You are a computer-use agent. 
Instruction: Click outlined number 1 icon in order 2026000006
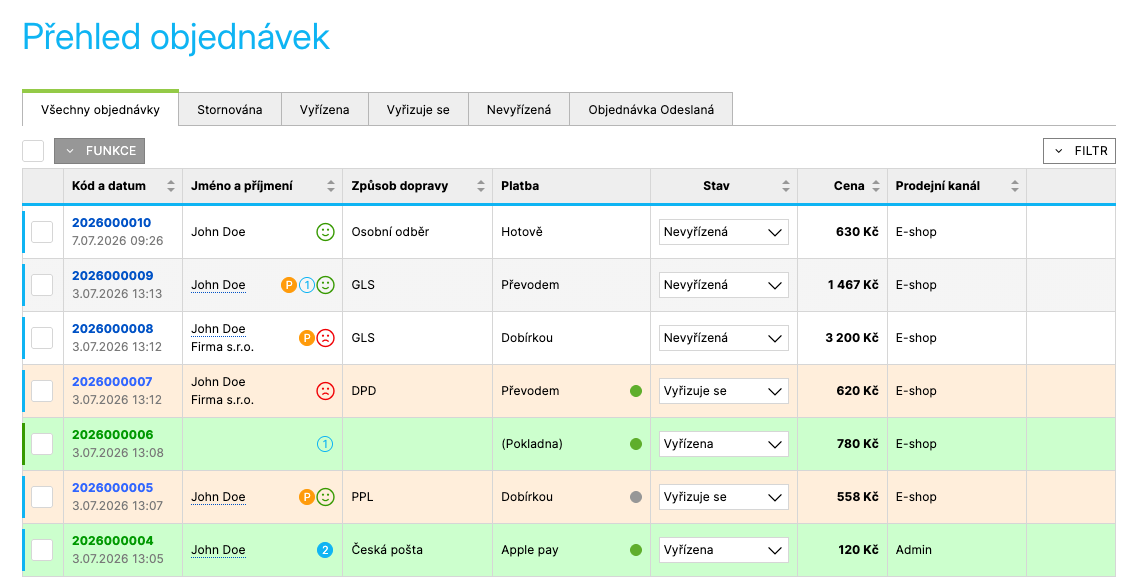click(325, 443)
